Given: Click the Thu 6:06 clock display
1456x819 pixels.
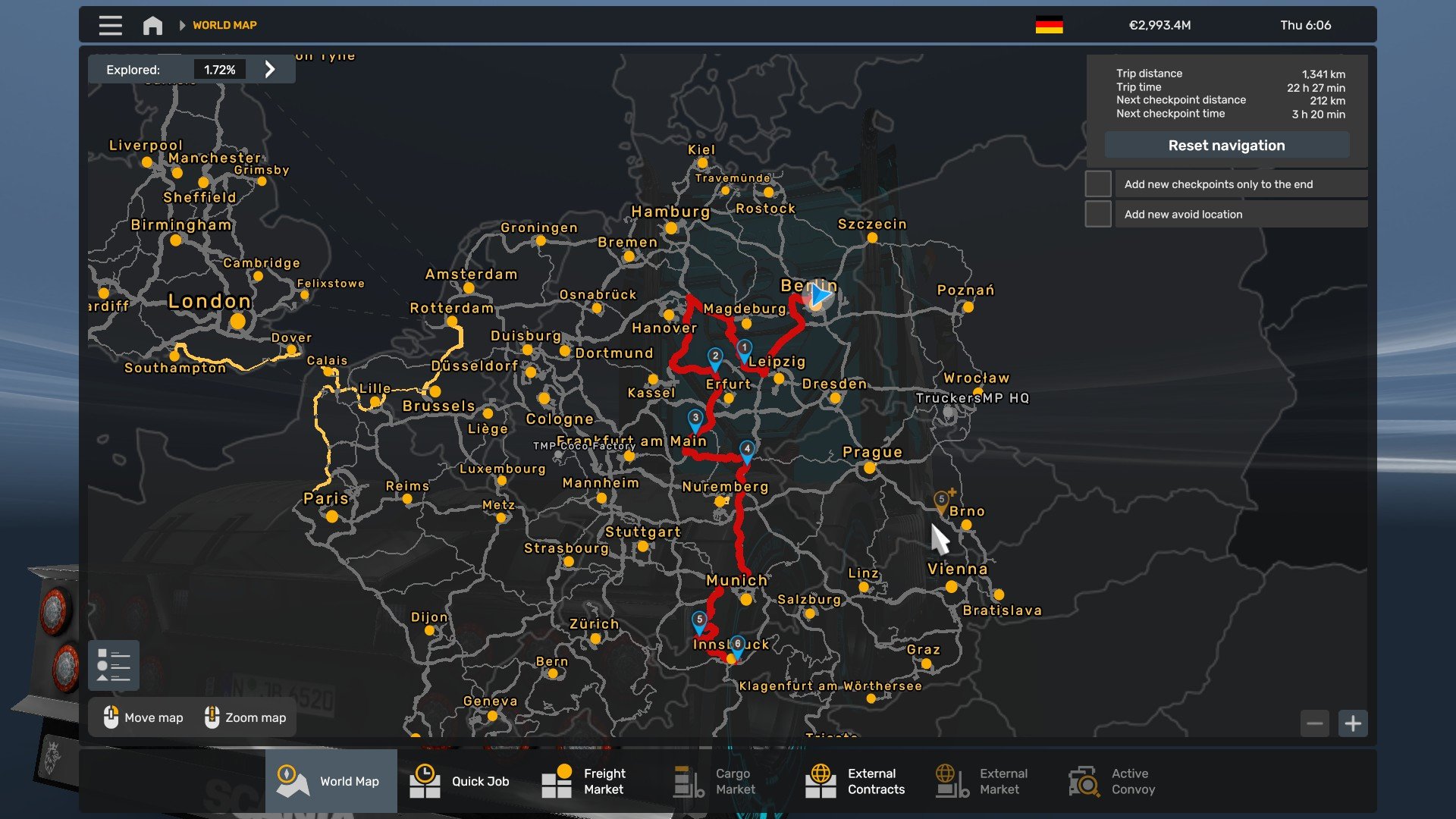Looking at the screenshot, I should click(x=1305, y=25).
